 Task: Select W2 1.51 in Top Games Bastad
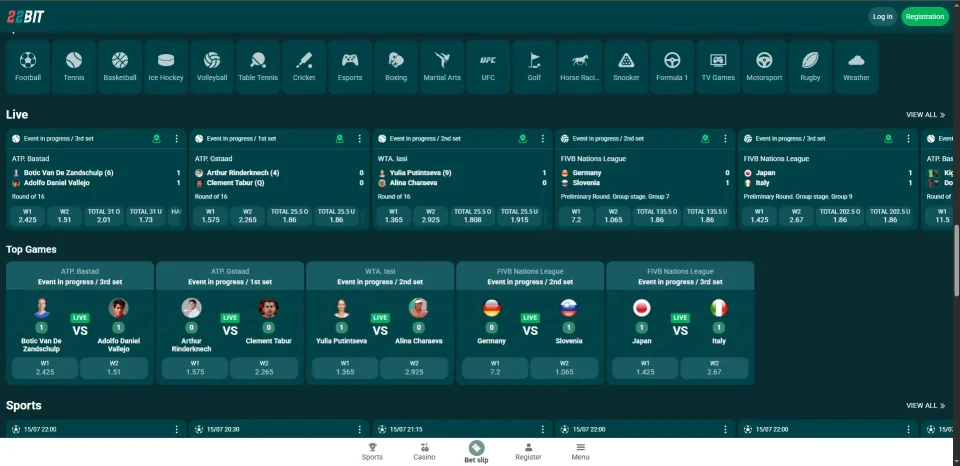[114, 368]
